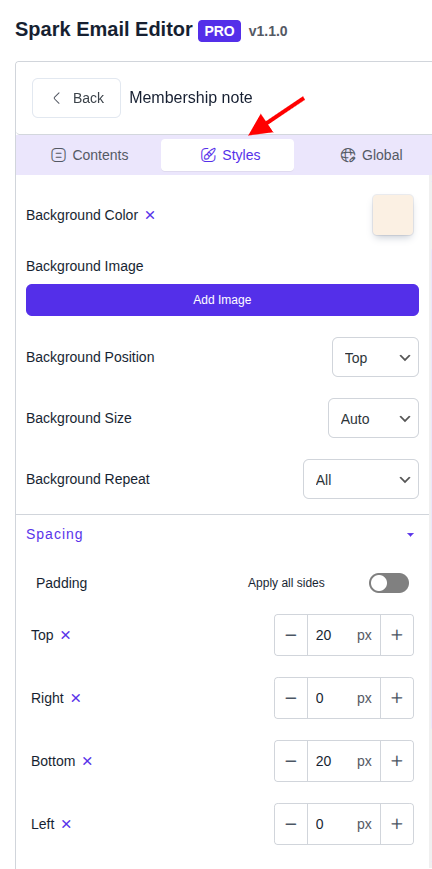Image resolution: width=432 pixels, height=869 pixels.
Task: Click the Padding label
Action: point(62,583)
